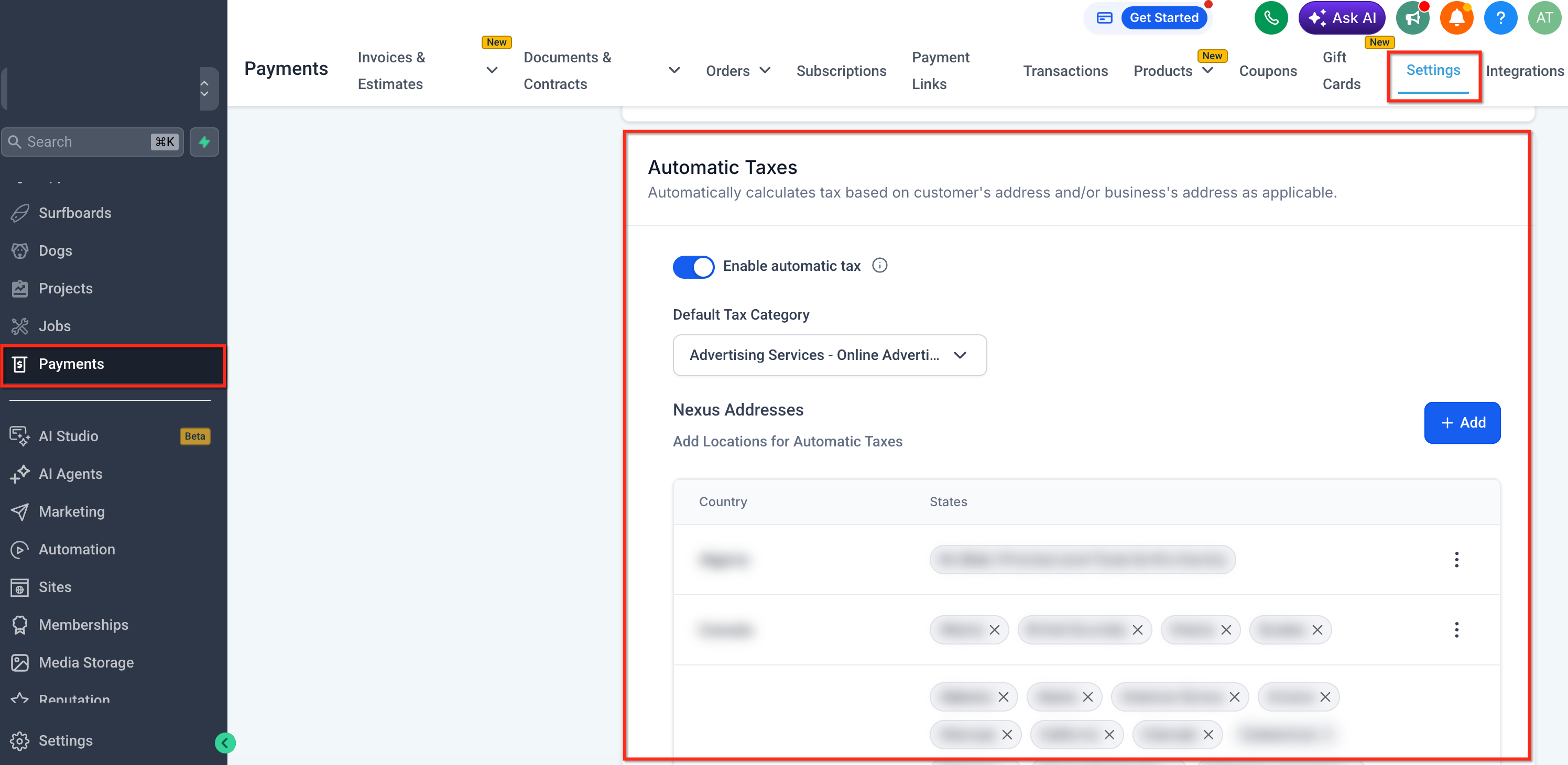Image resolution: width=1568 pixels, height=765 pixels.
Task: Open the Default Tax Category dropdown
Action: 829,355
